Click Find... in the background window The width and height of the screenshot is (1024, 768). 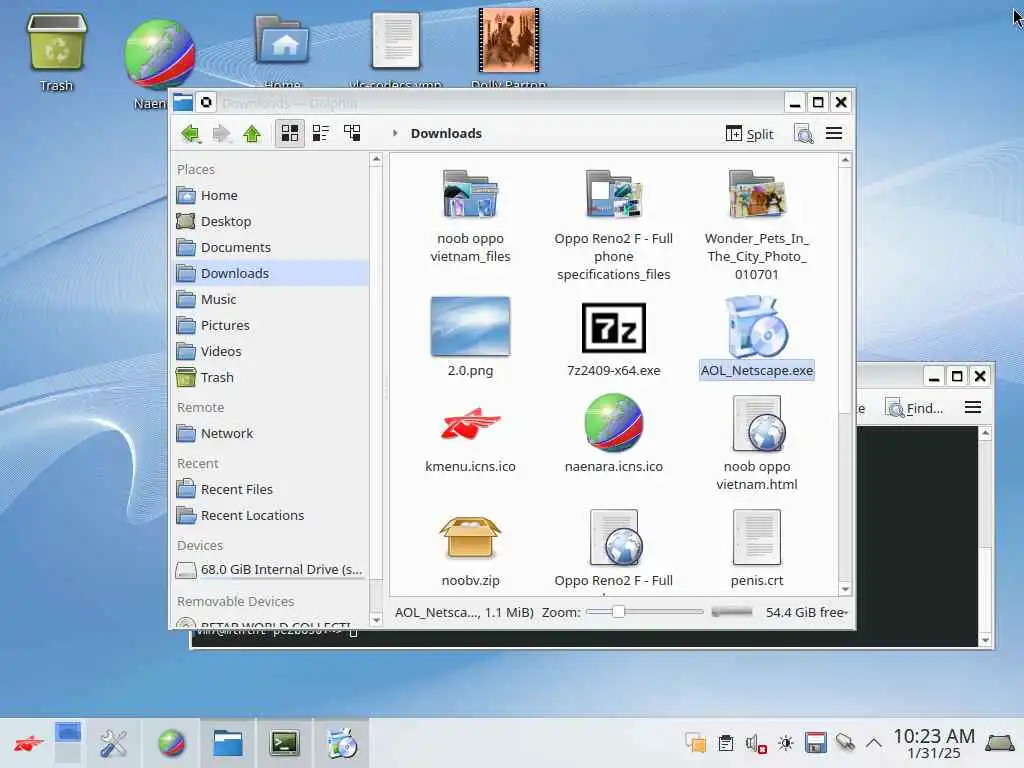point(914,408)
